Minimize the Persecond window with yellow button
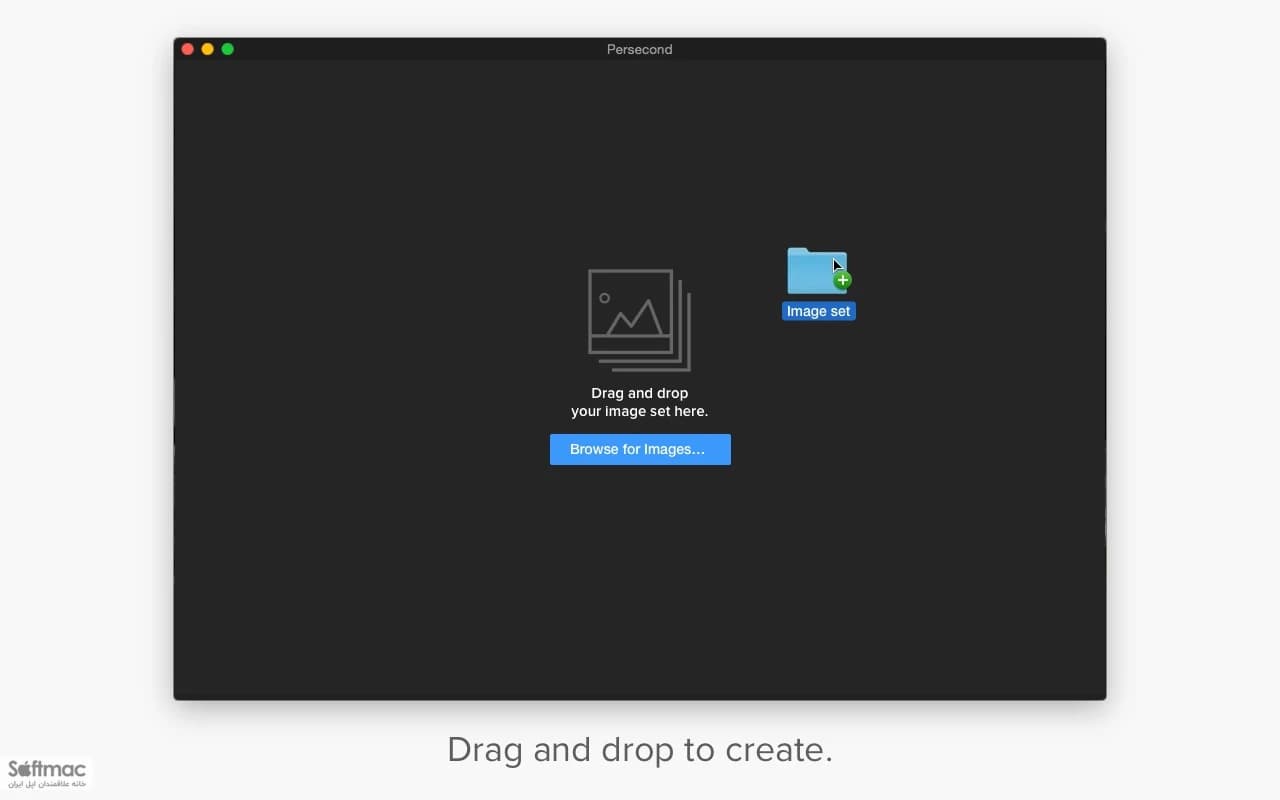This screenshot has width=1280, height=800. 207,49
